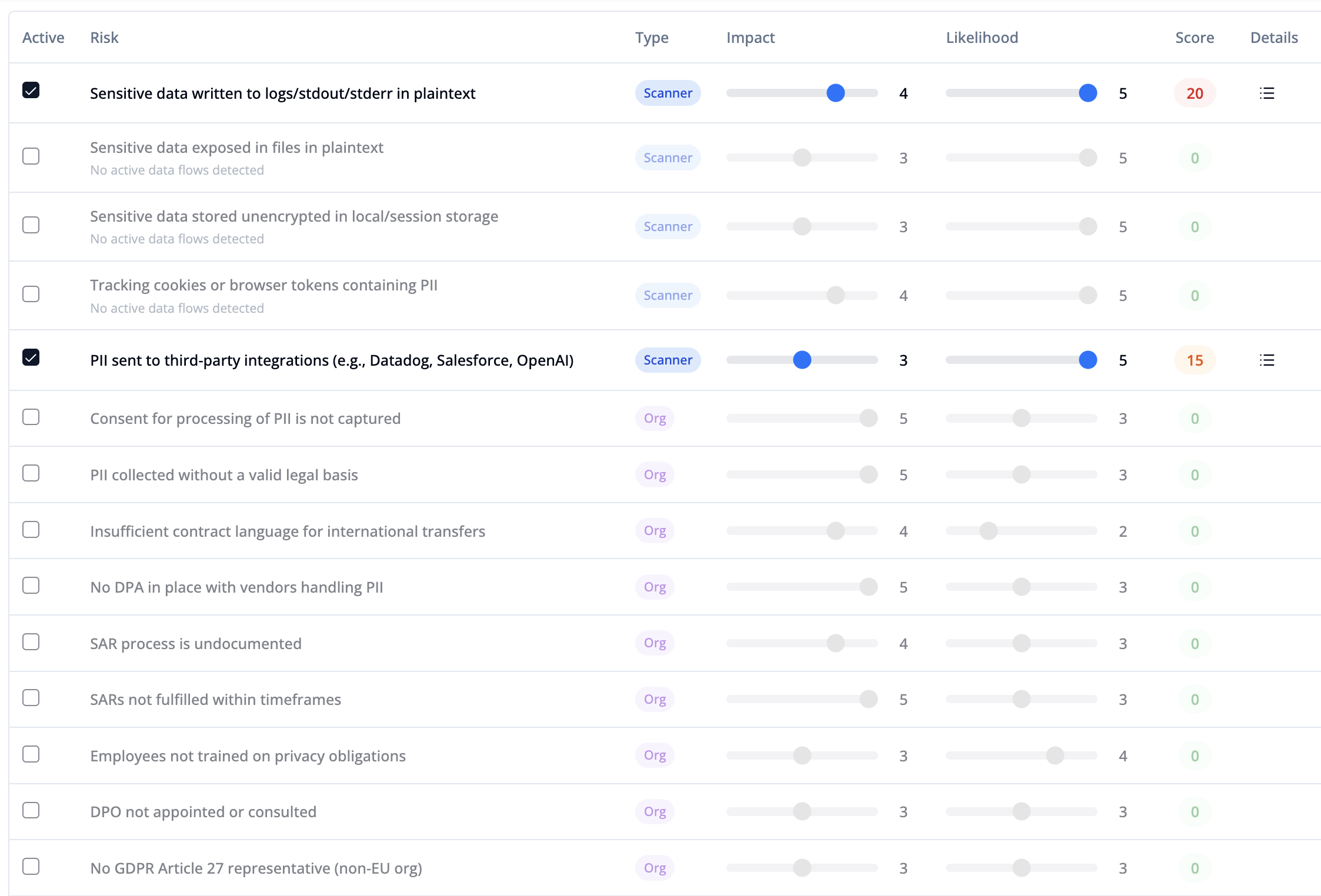Click the score 20 badge
The width and height of the screenshot is (1321, 896).
[1194, 93]
